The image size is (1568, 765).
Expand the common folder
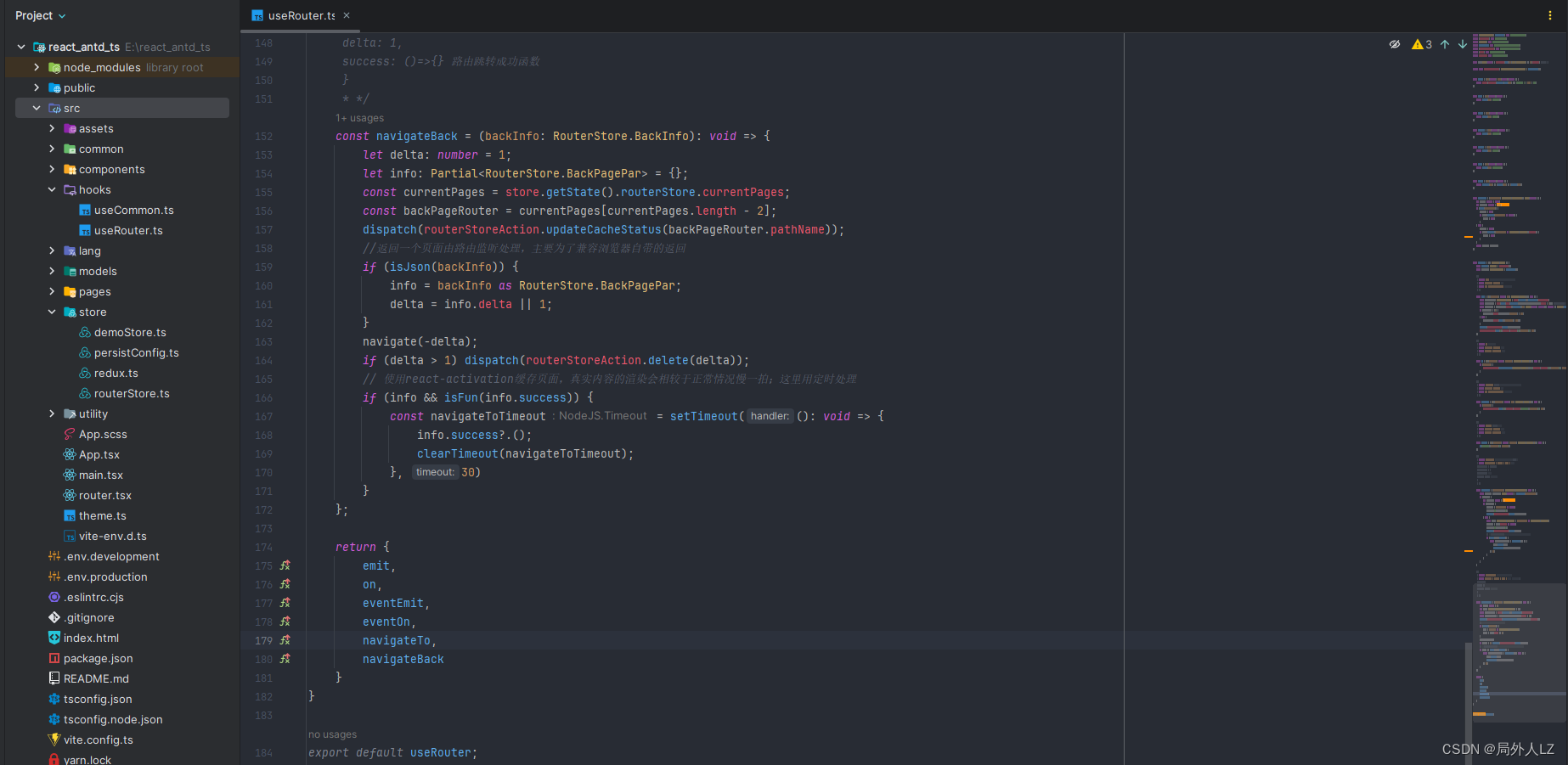(52, 149)
